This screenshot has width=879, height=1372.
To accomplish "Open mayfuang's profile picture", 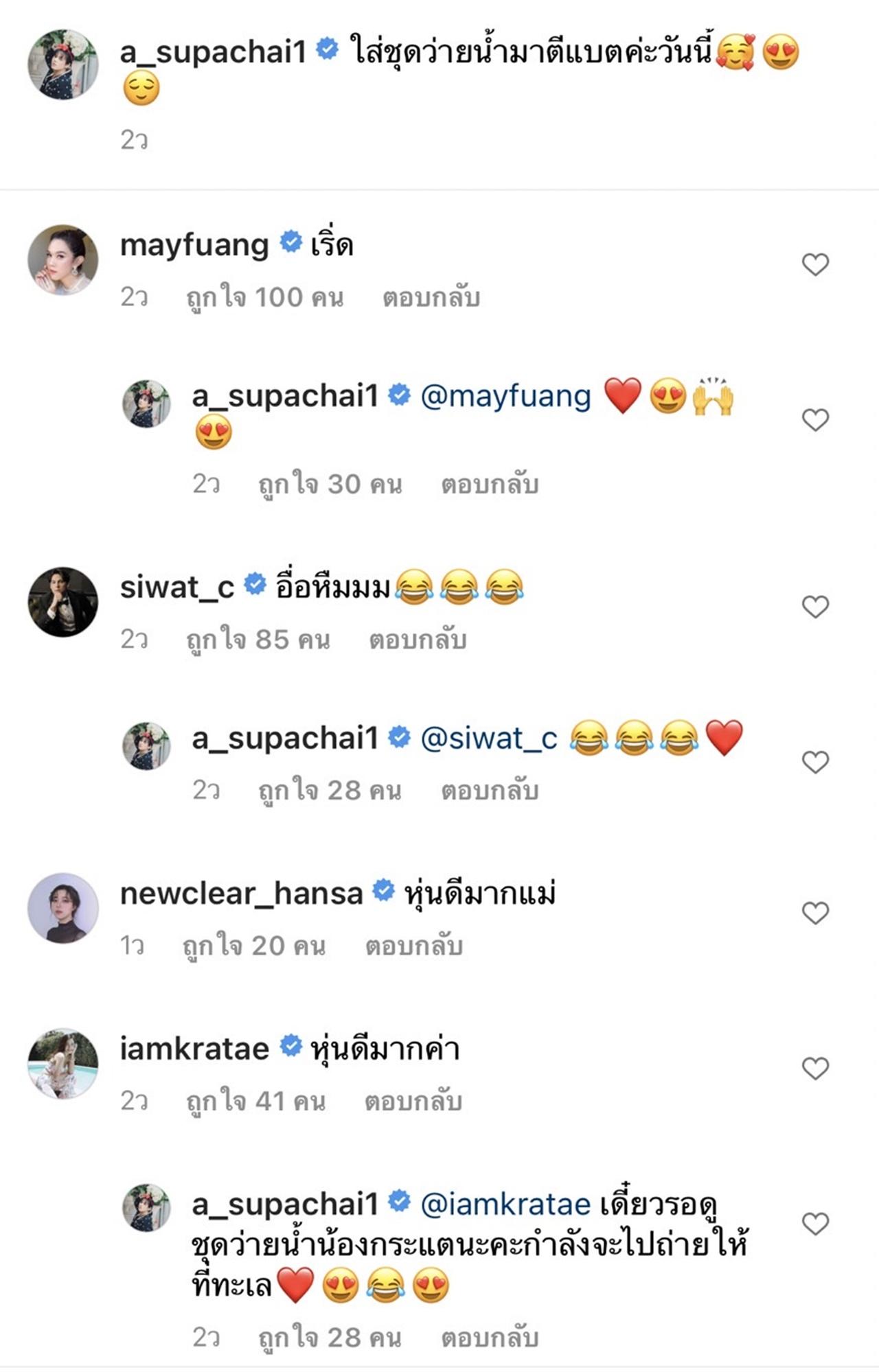I will 62,260.
